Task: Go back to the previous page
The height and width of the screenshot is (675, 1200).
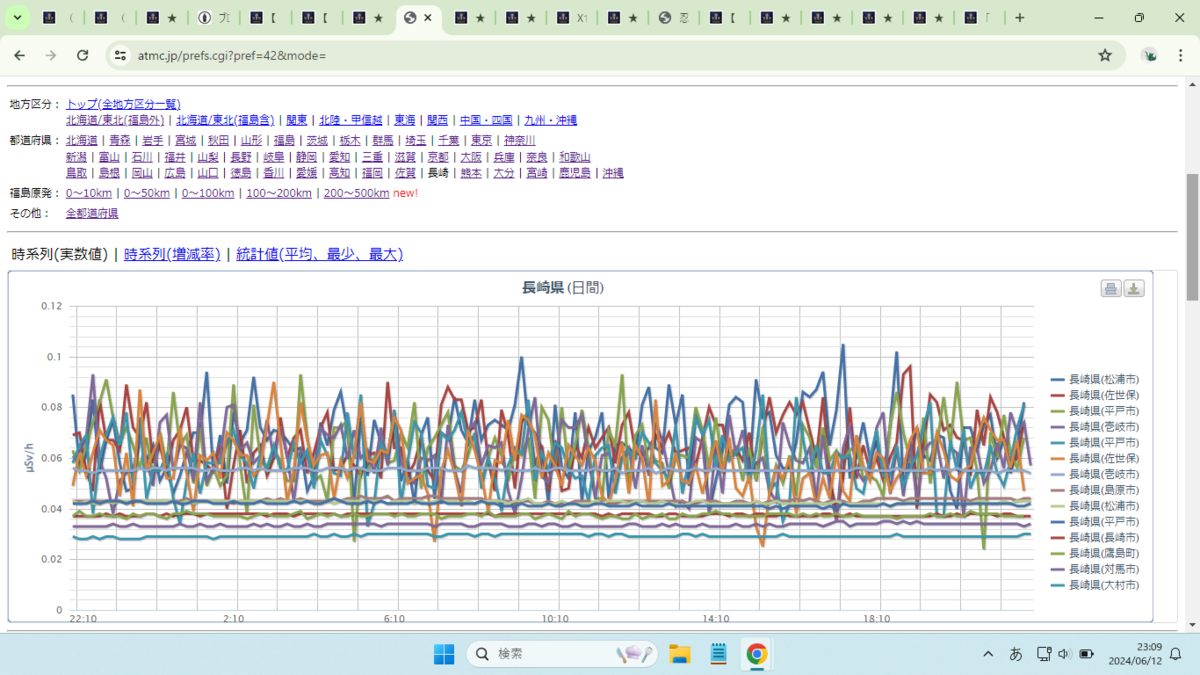Action: coord(20,55)
